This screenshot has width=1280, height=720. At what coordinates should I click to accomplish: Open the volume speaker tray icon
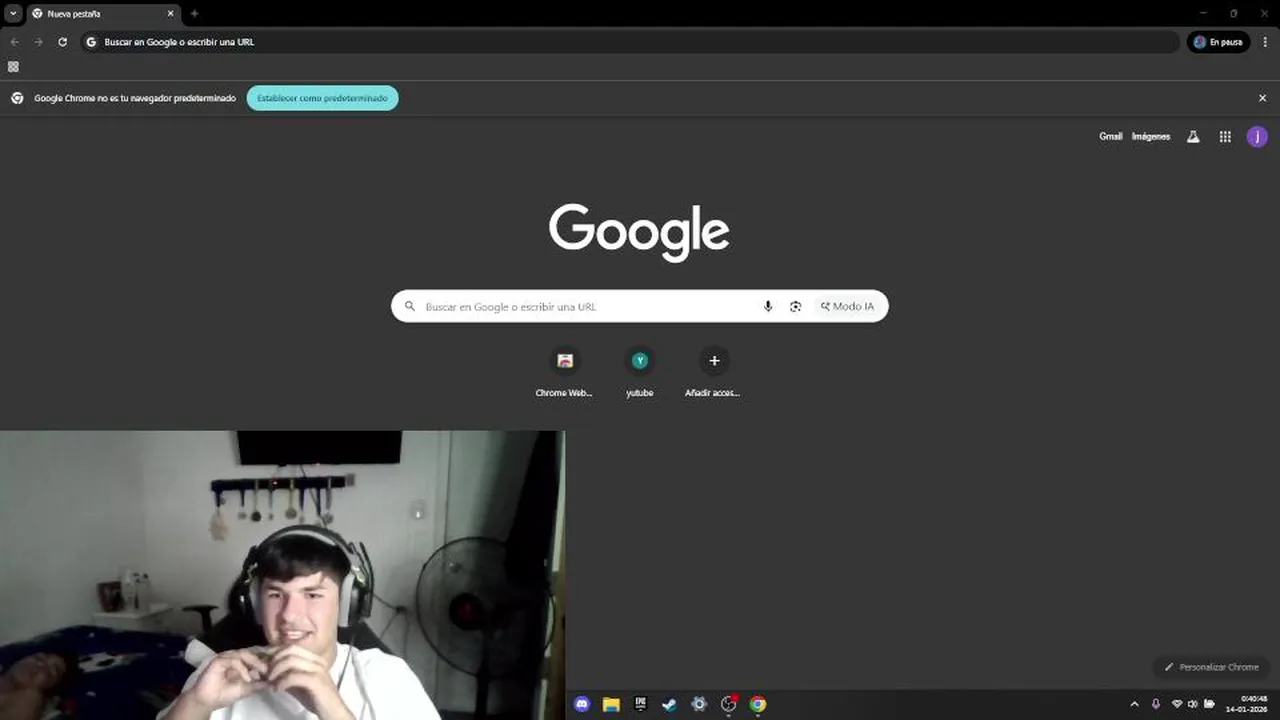(1193, 704)
